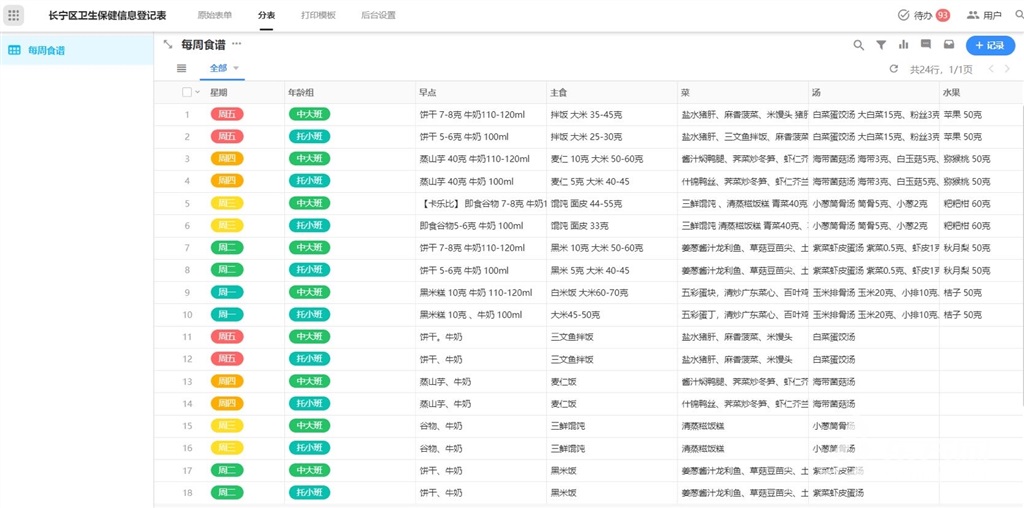Image resolution: width=1024 pixels, height=508 pixels.
Task: Open the app grid launcher icon
Action: pos(14,15)
